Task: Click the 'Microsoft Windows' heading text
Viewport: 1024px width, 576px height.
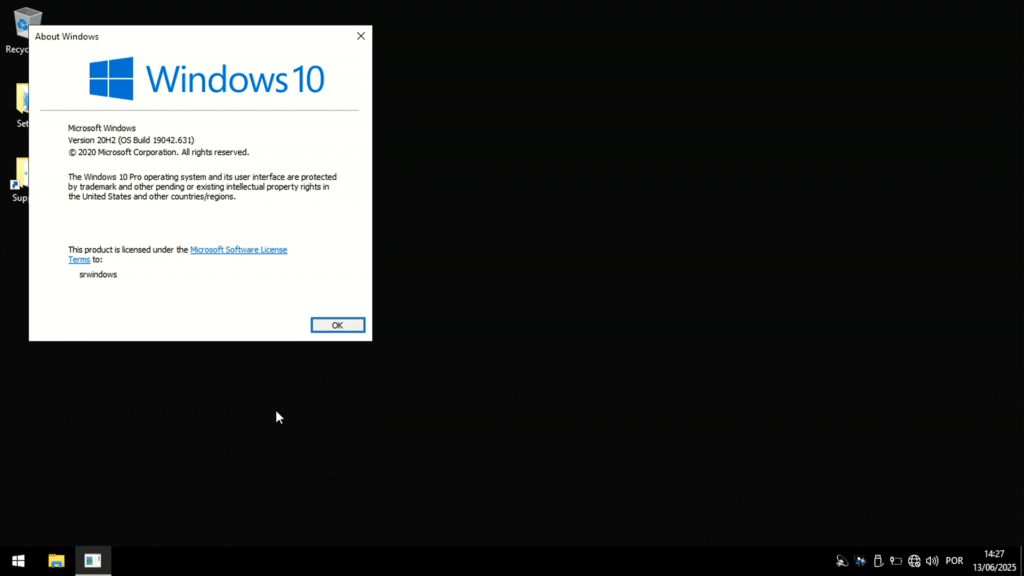Action: [102, 129]
